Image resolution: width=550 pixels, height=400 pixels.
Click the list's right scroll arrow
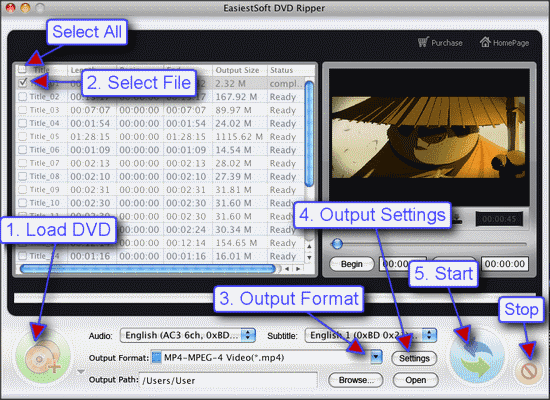pos(298,269)
